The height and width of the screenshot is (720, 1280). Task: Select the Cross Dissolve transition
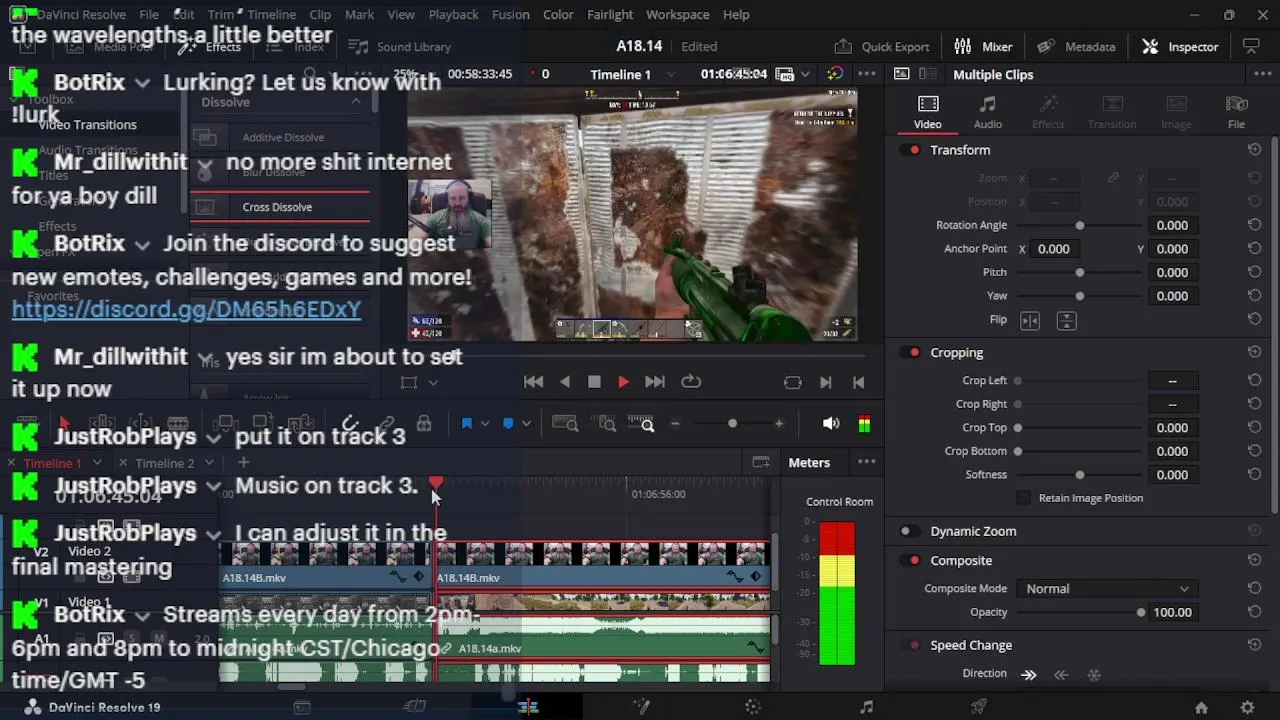coord(277,207)
